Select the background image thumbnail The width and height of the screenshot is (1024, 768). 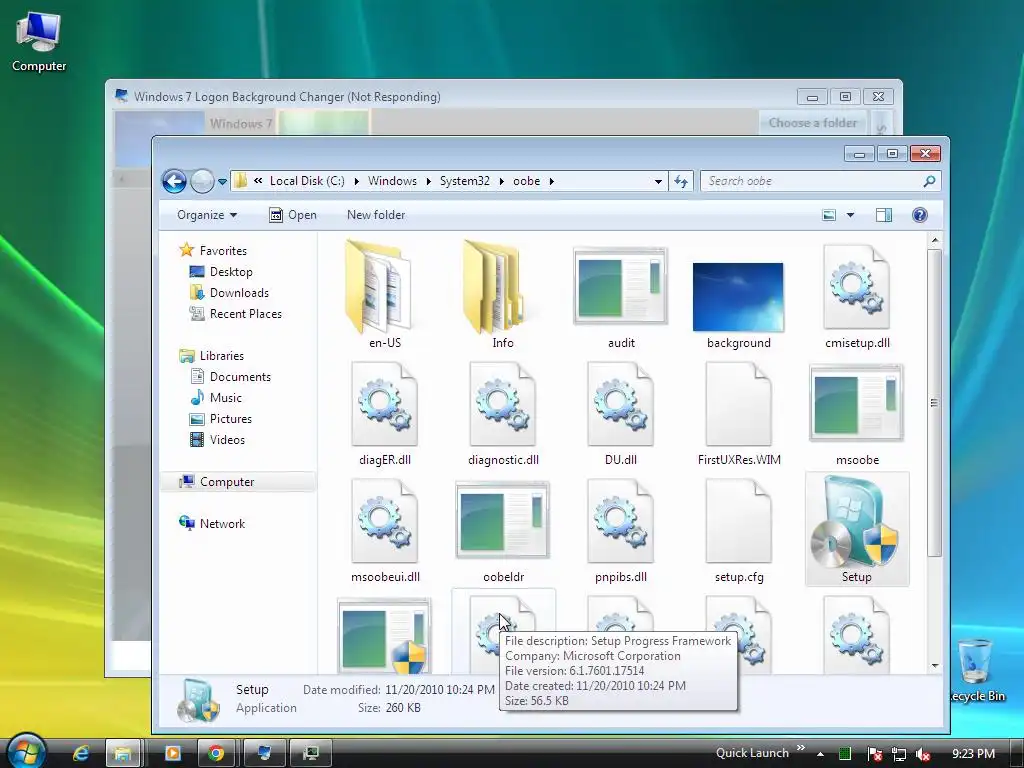coord(738,296)
